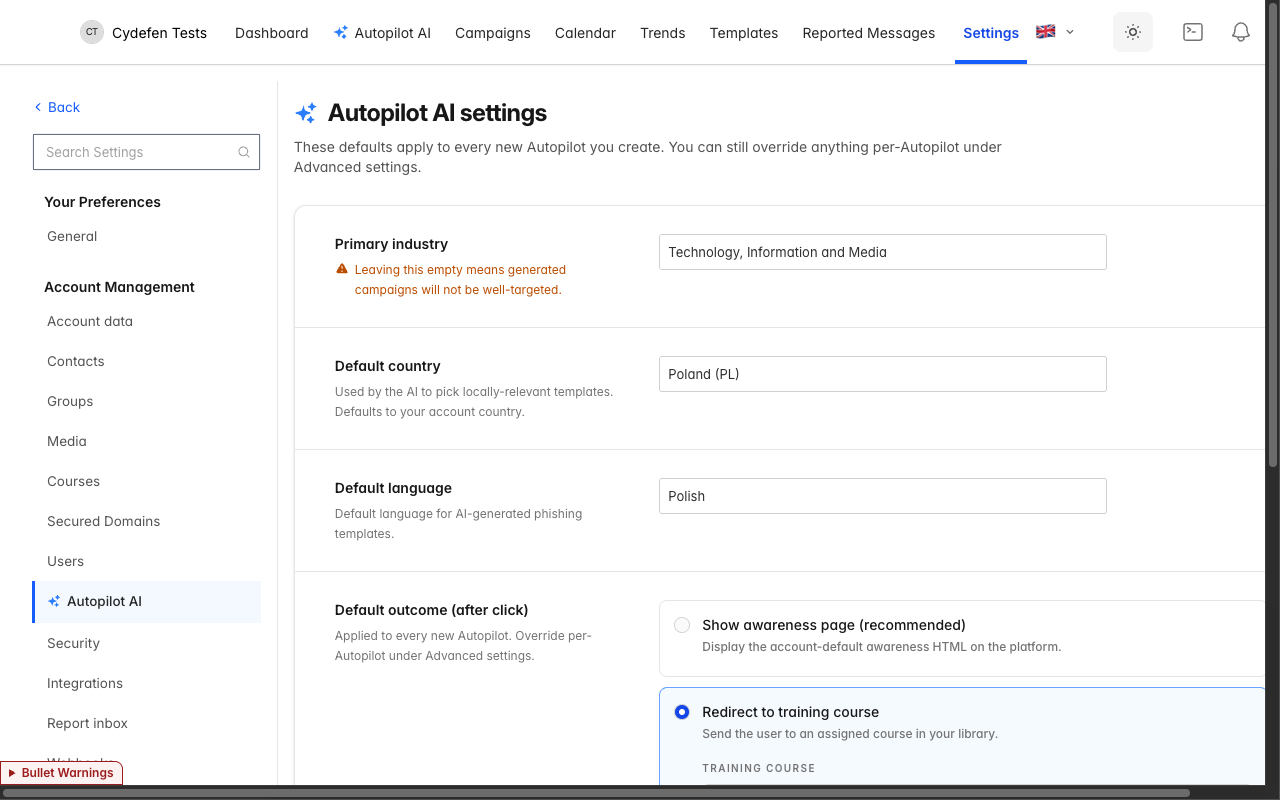Select Redirect to training course radio option
Image resolution: width=1280 pixels, height=800 pixels.
click(x=682, y=712)
